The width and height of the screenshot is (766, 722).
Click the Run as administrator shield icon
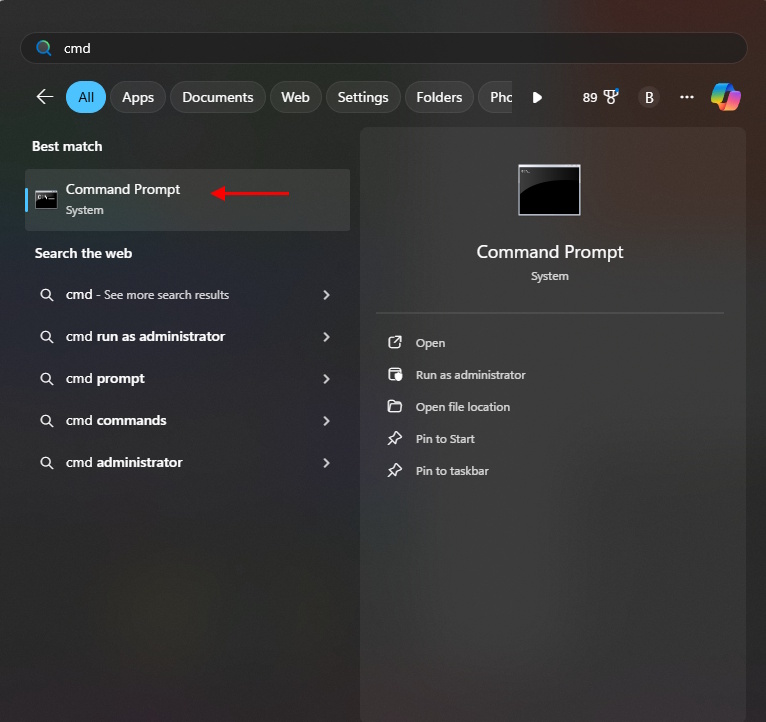[x=395, y=375]
